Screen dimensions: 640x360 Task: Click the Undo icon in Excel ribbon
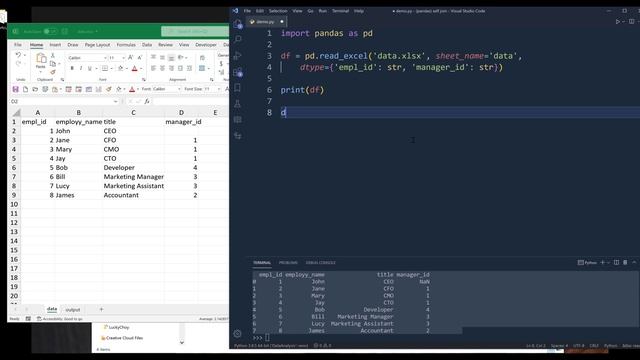[x=18, y=55]
